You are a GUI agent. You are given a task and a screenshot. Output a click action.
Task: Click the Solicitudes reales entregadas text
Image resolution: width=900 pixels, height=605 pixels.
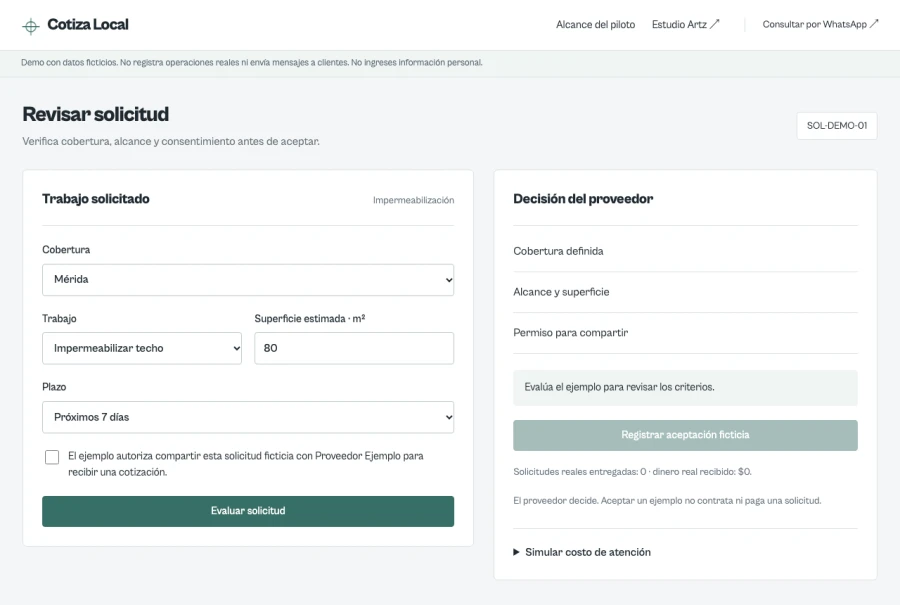point(633,472)
